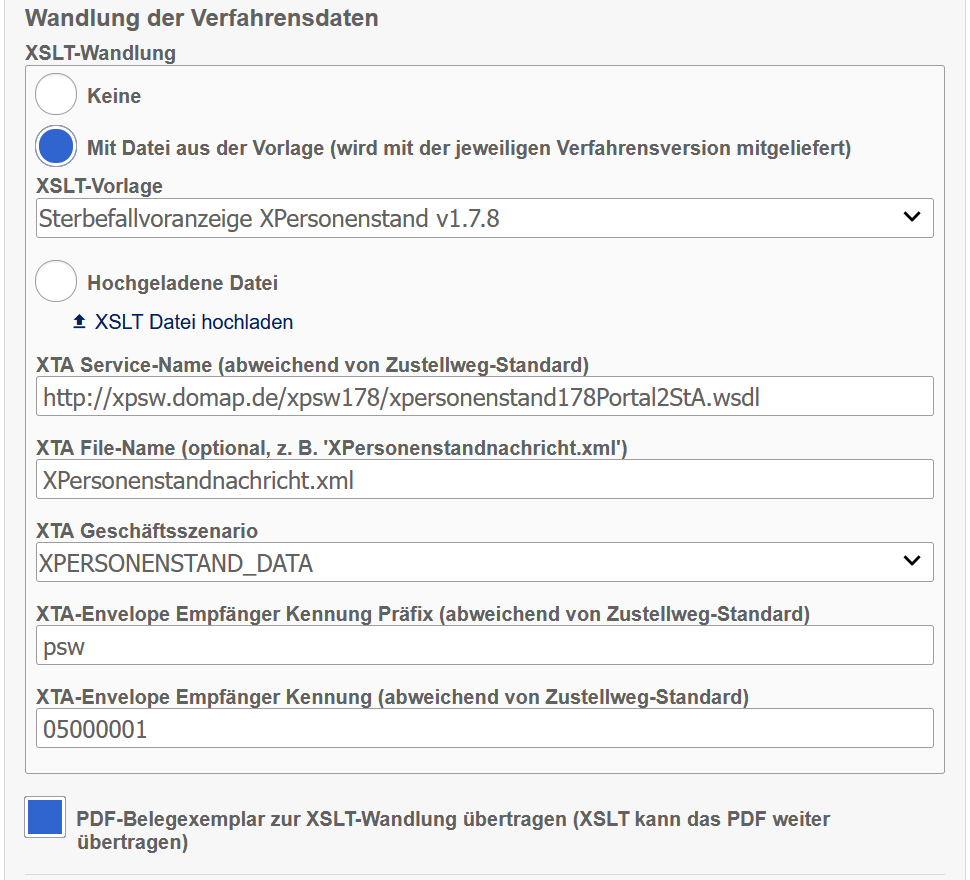Click the 'XSLT-Wandlung' group label
Image resolution: width=970 pixels, height=880 pixels.
click(100, 53)
